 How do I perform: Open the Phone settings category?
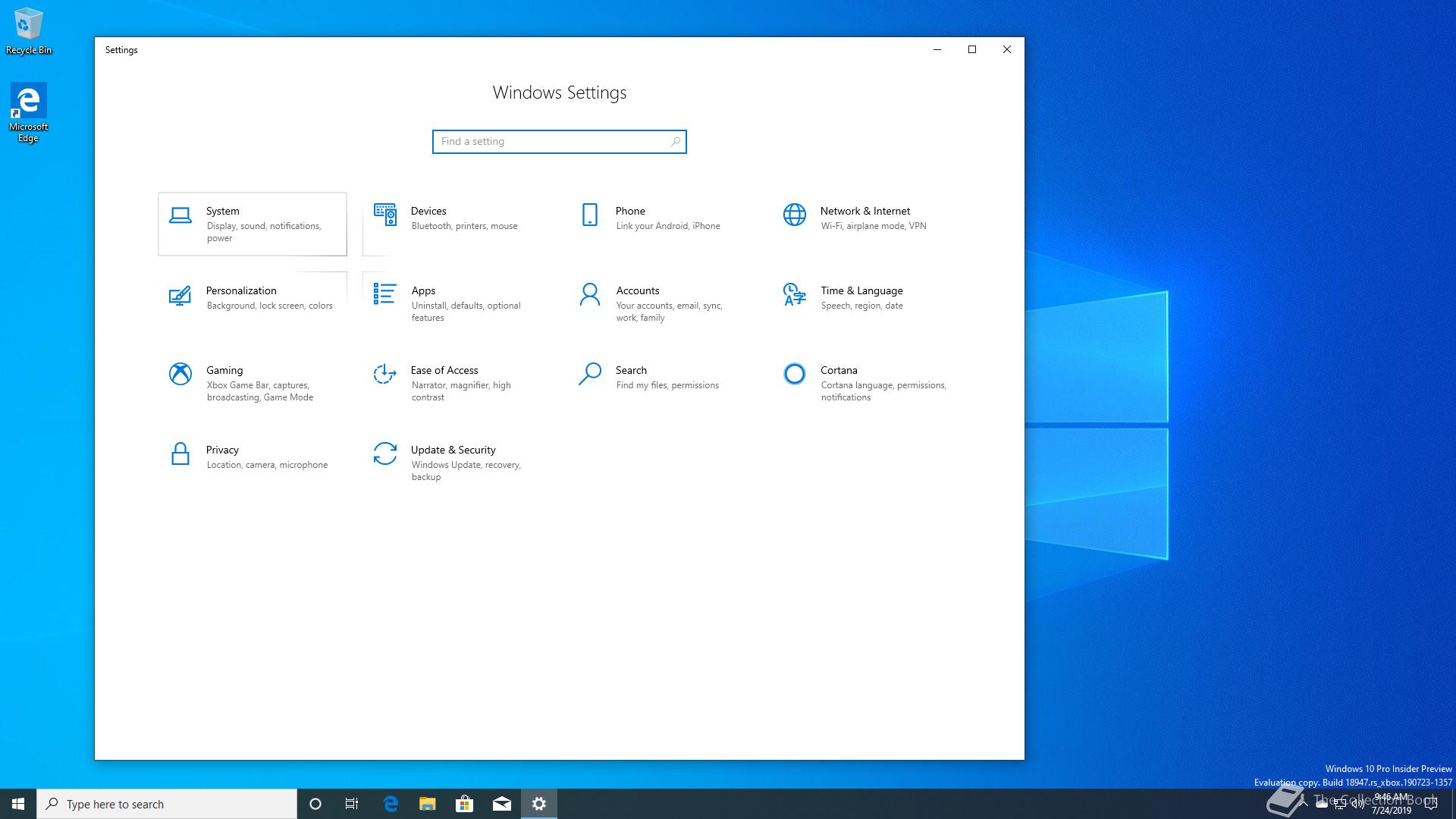(662, 224)
